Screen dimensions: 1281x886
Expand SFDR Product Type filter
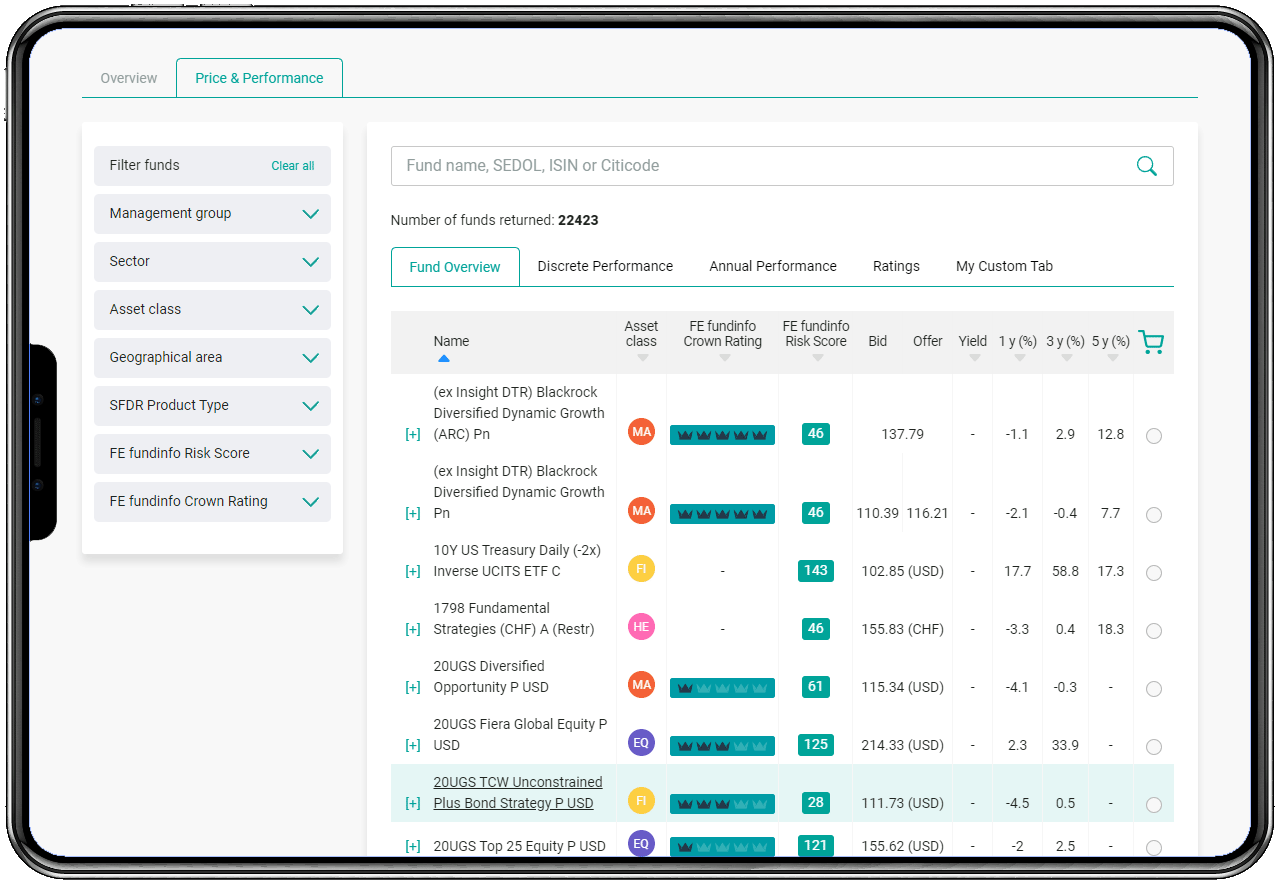click(212, 406)
